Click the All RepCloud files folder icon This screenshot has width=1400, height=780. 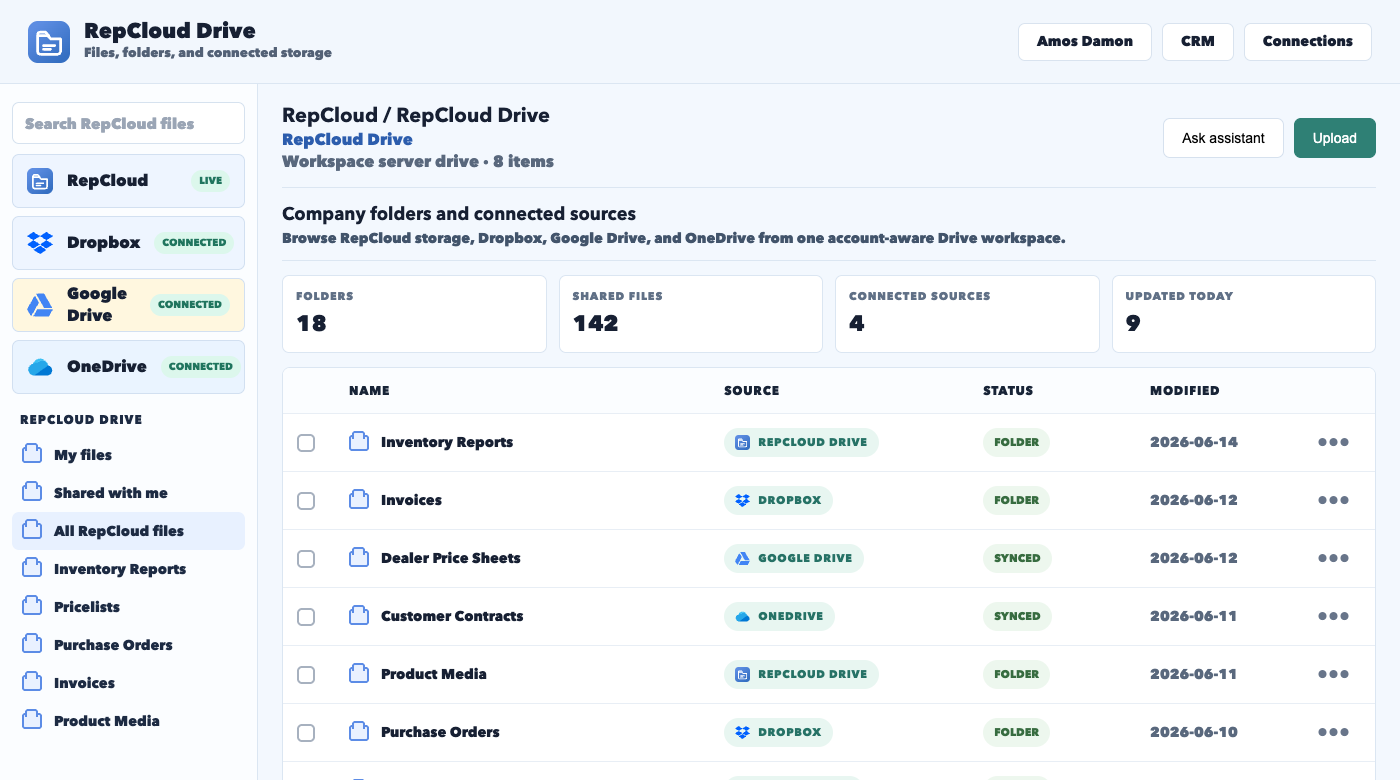[32, 531]
